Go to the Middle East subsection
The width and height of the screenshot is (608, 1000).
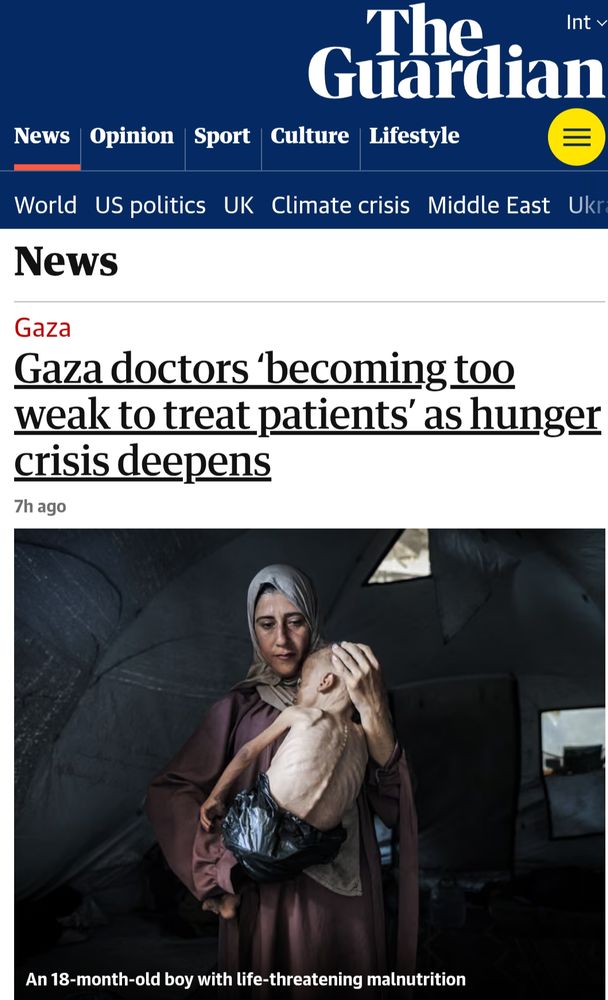(489, 205)
